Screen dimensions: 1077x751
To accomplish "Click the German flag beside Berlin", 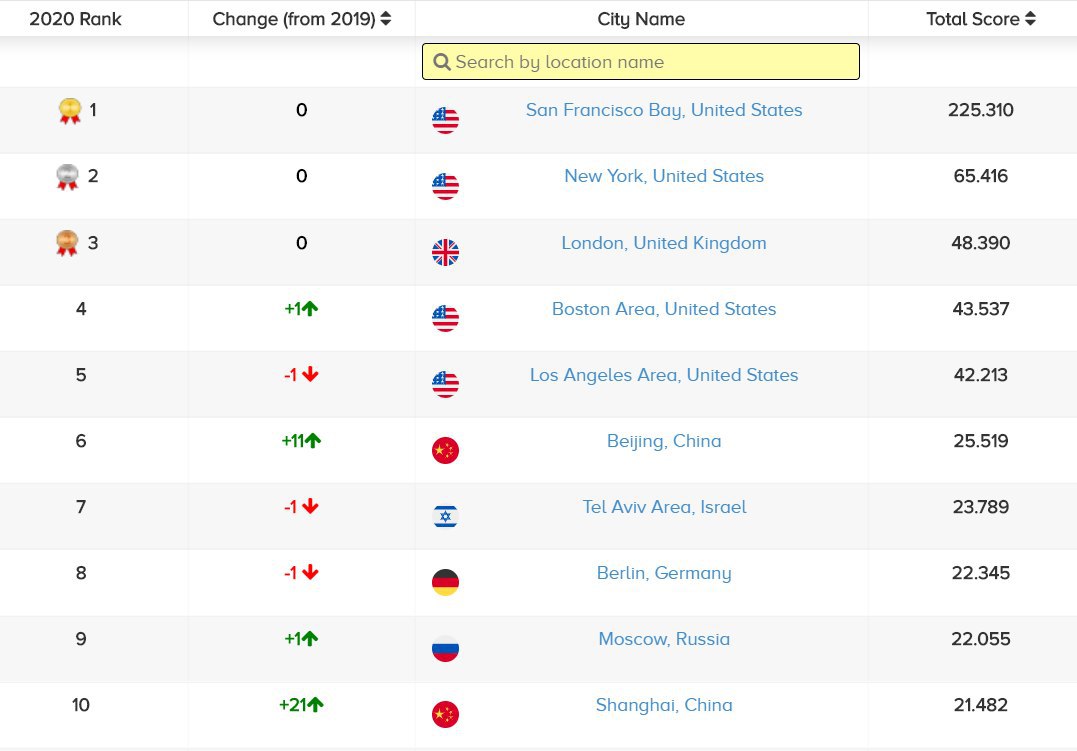I will pos(445,583).
